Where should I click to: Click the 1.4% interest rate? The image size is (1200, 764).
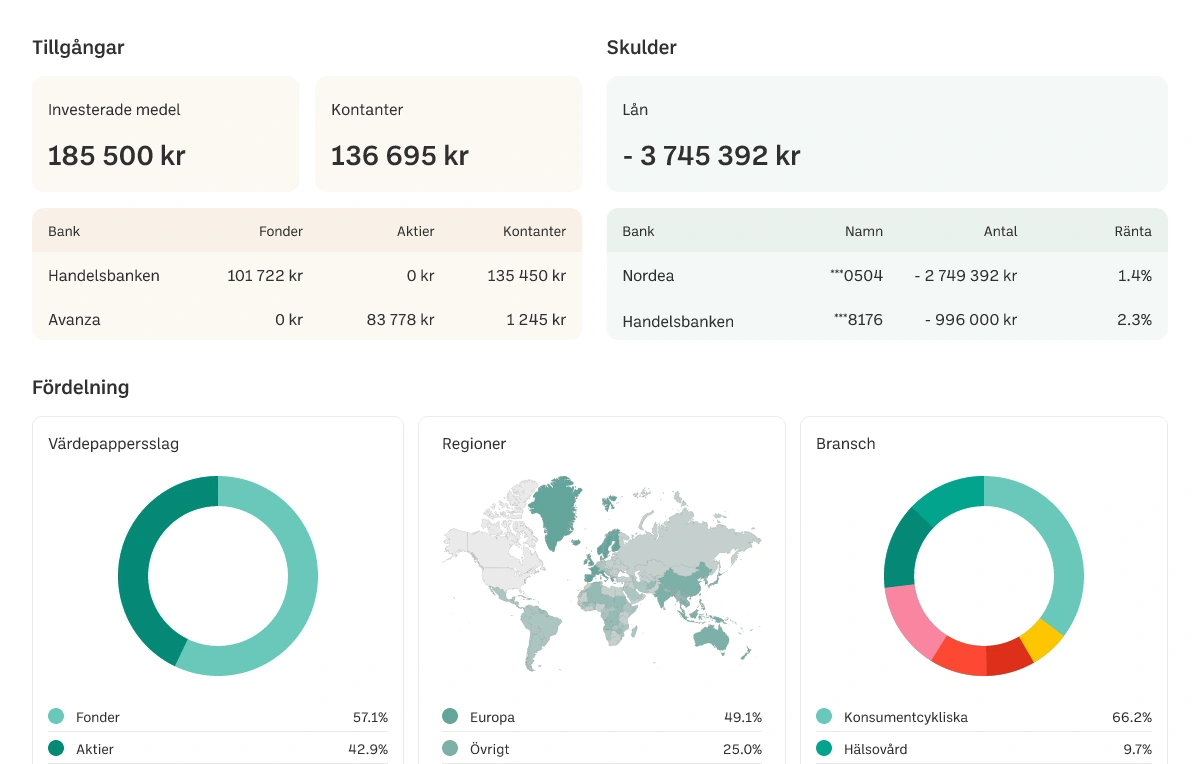point(1135,276)
